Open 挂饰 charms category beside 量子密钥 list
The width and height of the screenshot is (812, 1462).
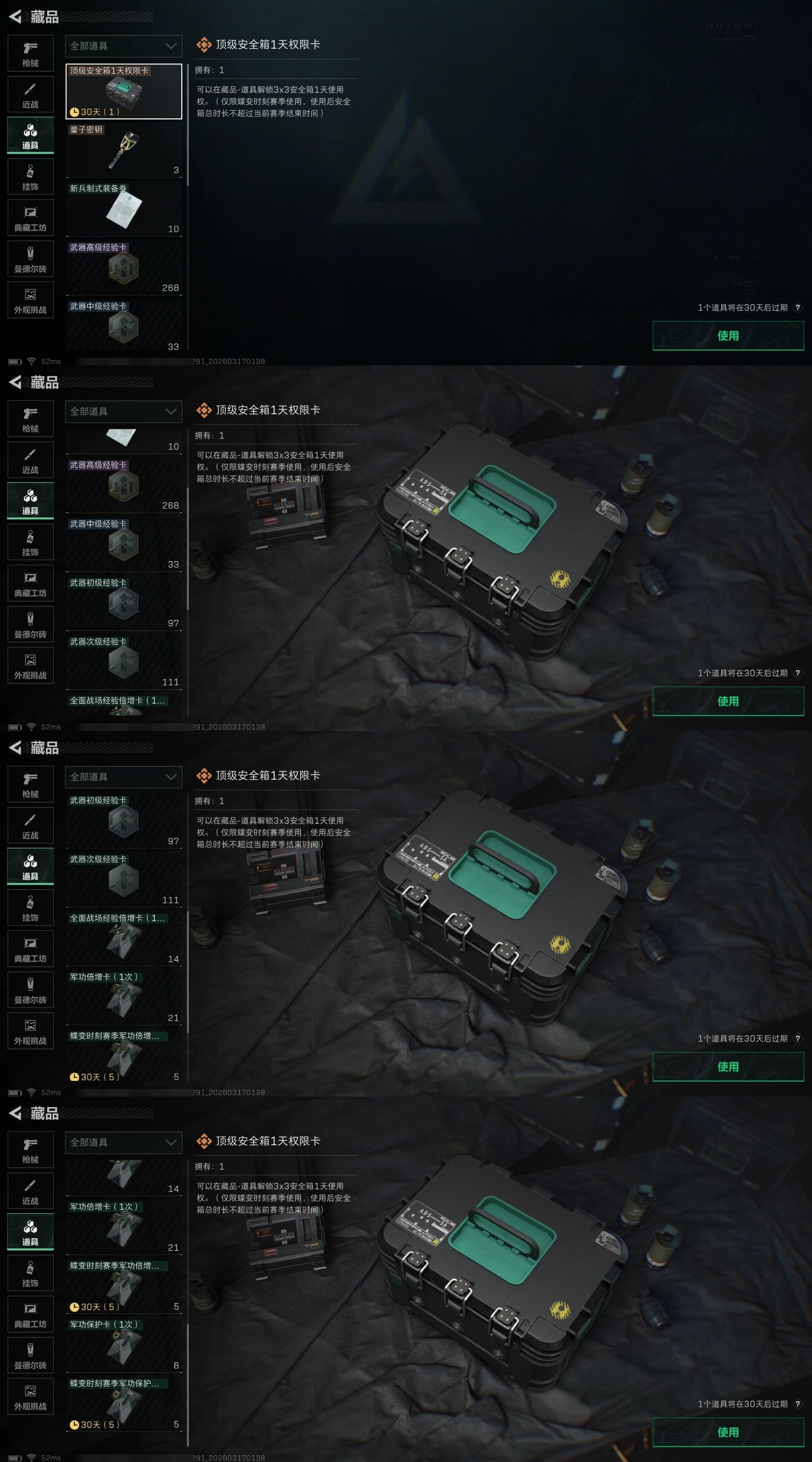(30, 177)
